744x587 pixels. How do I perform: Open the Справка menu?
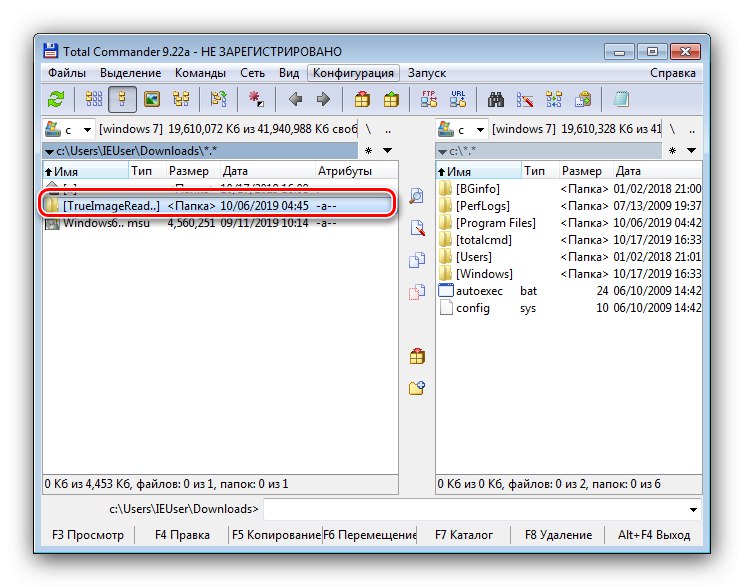(x=673, y=73)
